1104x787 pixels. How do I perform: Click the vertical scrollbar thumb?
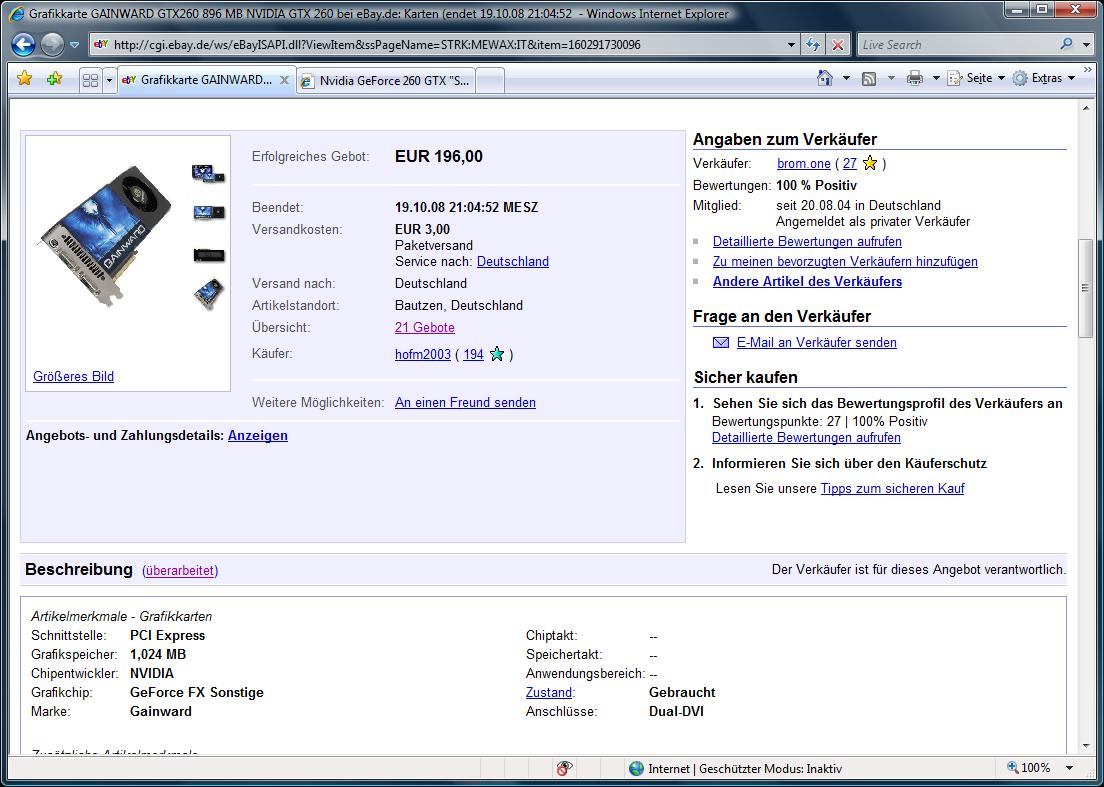click(x=1086, y=288)
